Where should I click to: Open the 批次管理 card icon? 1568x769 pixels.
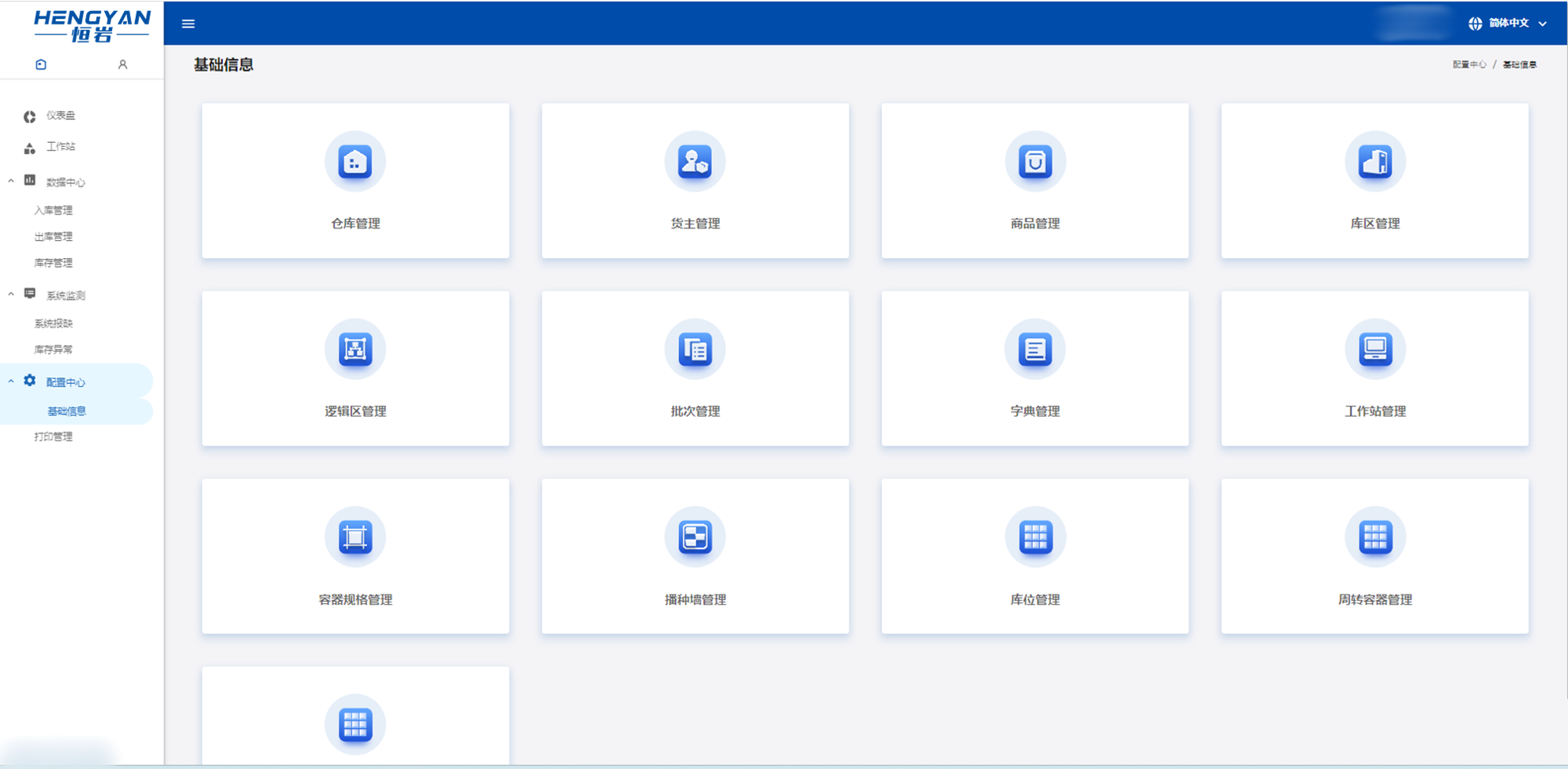pos(695,349)
